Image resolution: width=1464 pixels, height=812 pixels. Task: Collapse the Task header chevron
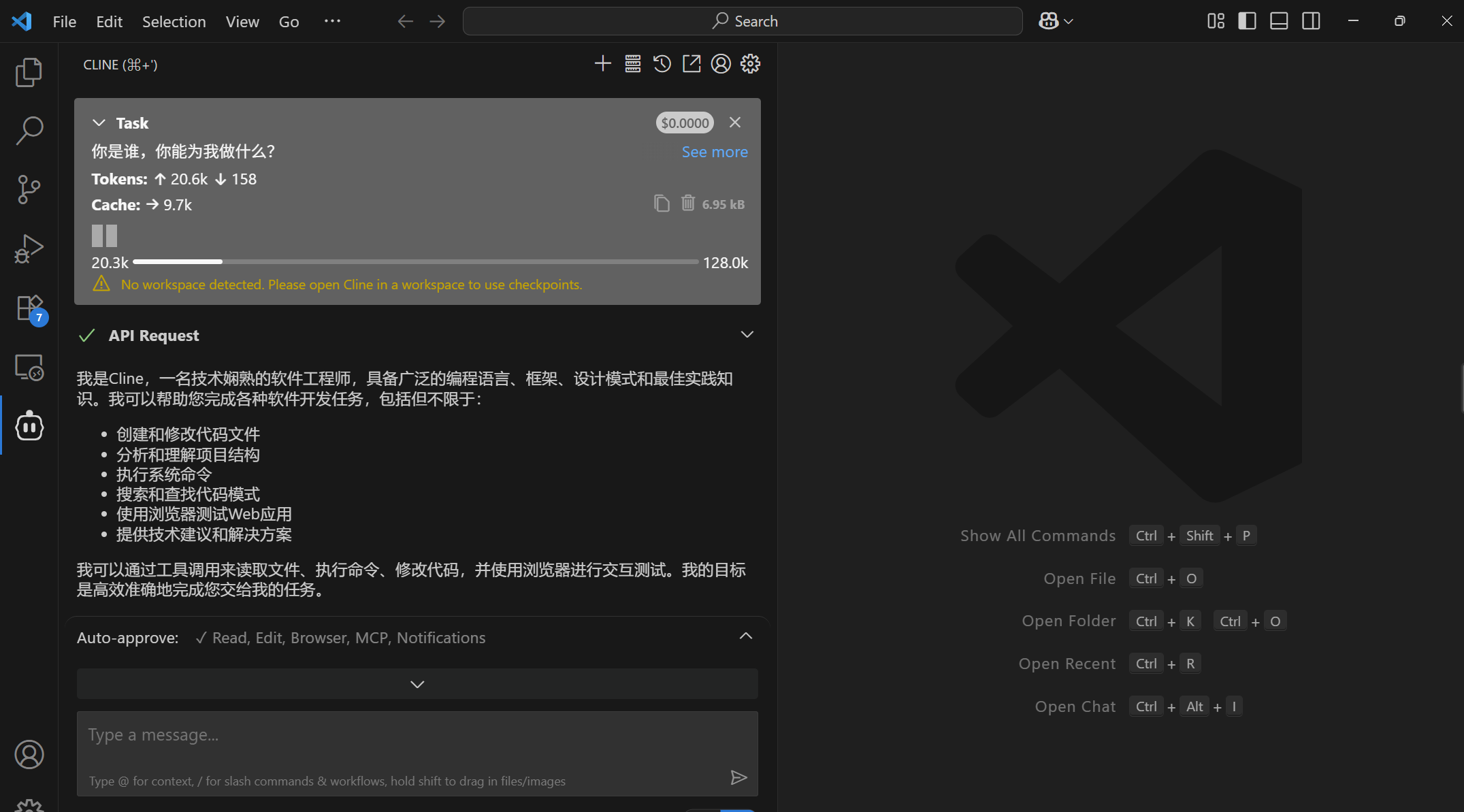pos(99,123)
